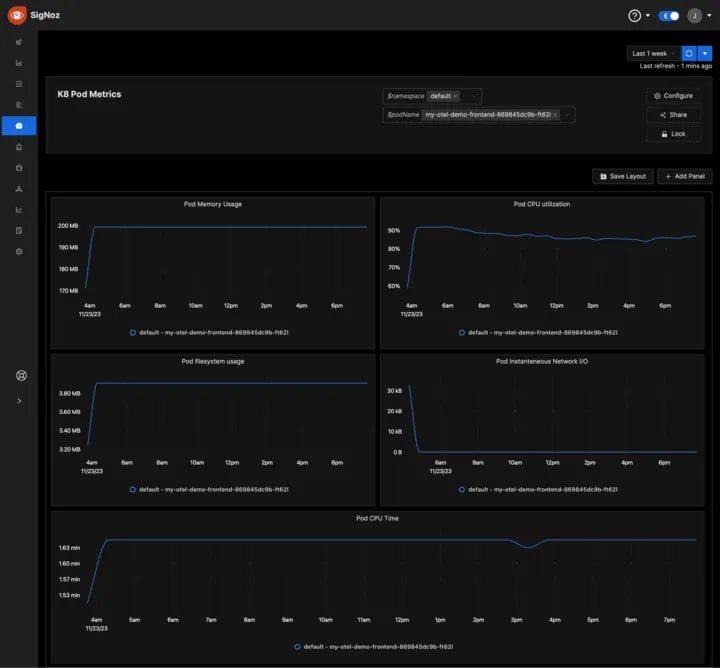Click the 90% axis label in CPU utilization chart
Image resolution: width=720 pixels, height=668 pixels.
(x=394, y=230)
